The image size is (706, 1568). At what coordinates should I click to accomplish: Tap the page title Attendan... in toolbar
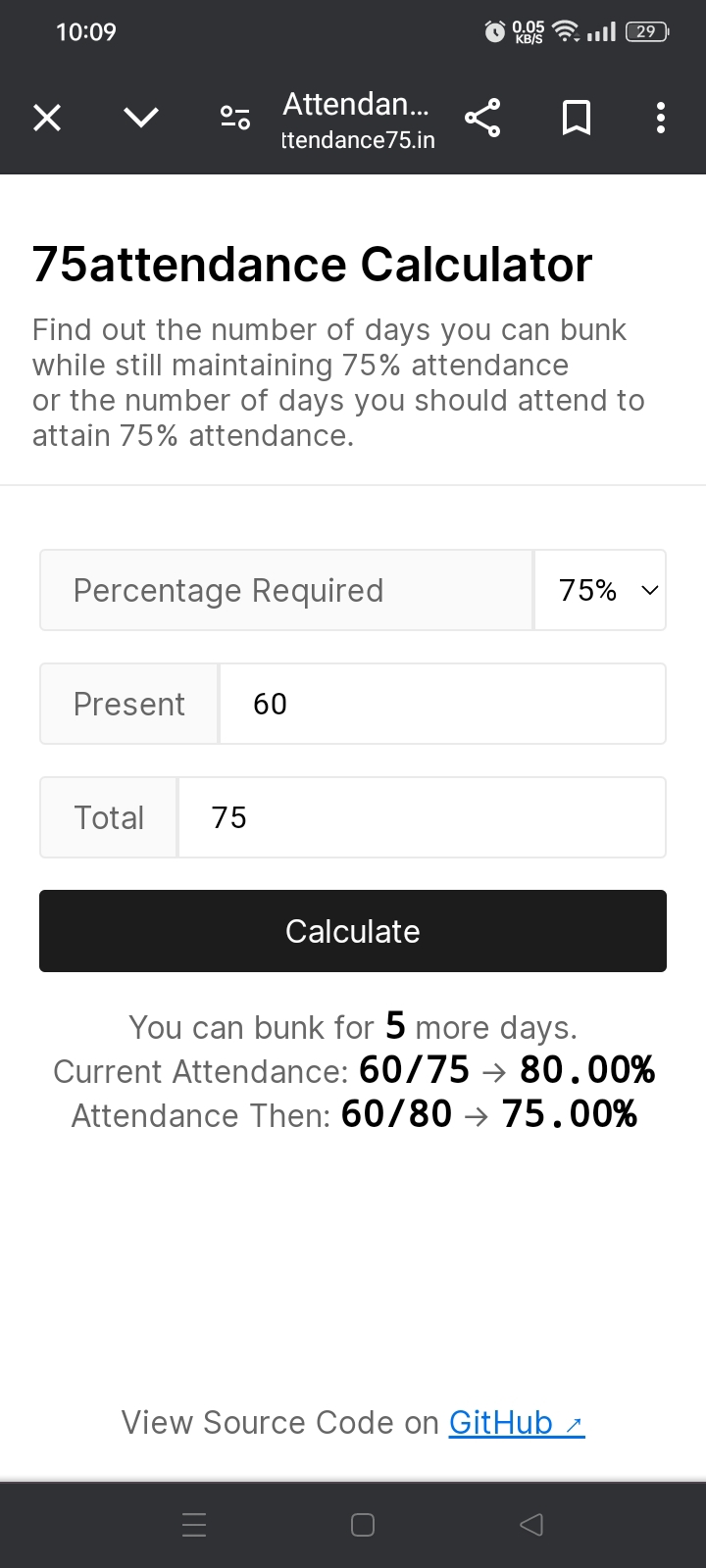pyautogui.click(x=355, y=104)
